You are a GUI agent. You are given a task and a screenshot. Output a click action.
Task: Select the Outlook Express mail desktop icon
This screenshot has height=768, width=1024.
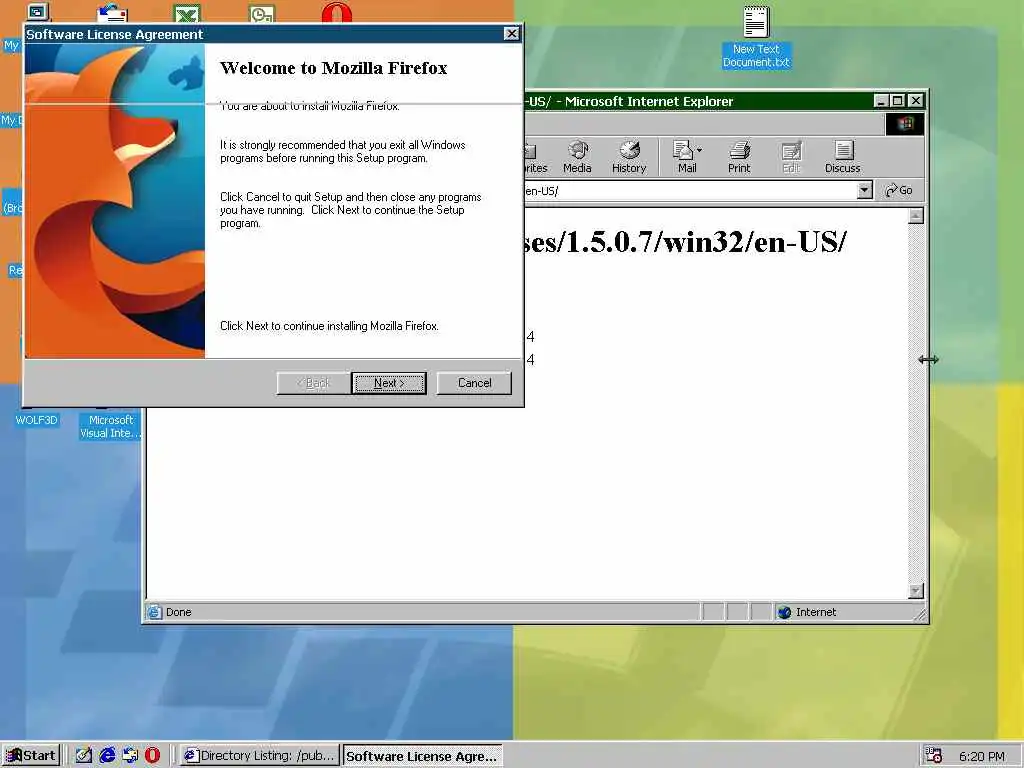click(112, 13)
